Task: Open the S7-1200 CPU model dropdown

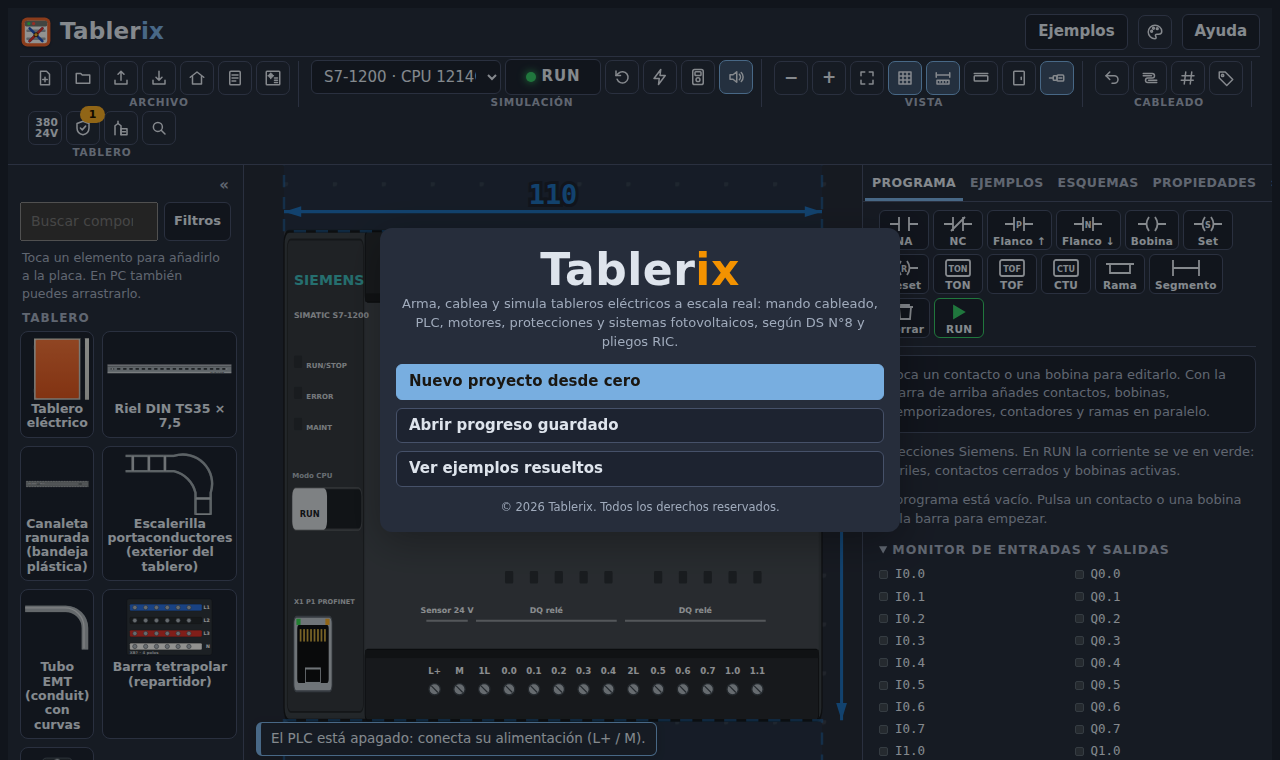Action: tap(406, 77)
